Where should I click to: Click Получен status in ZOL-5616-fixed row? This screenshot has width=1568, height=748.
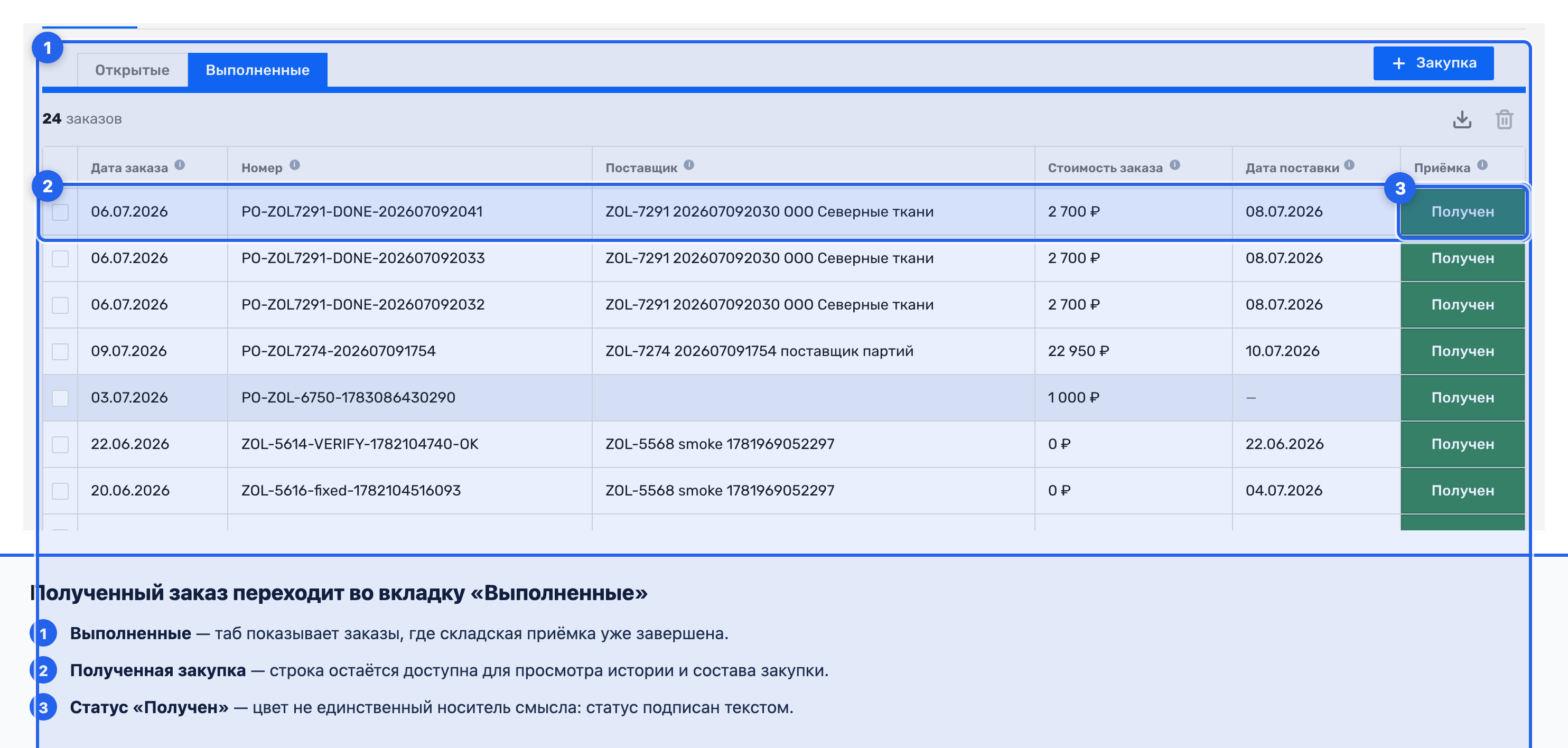coord(1462,491)
